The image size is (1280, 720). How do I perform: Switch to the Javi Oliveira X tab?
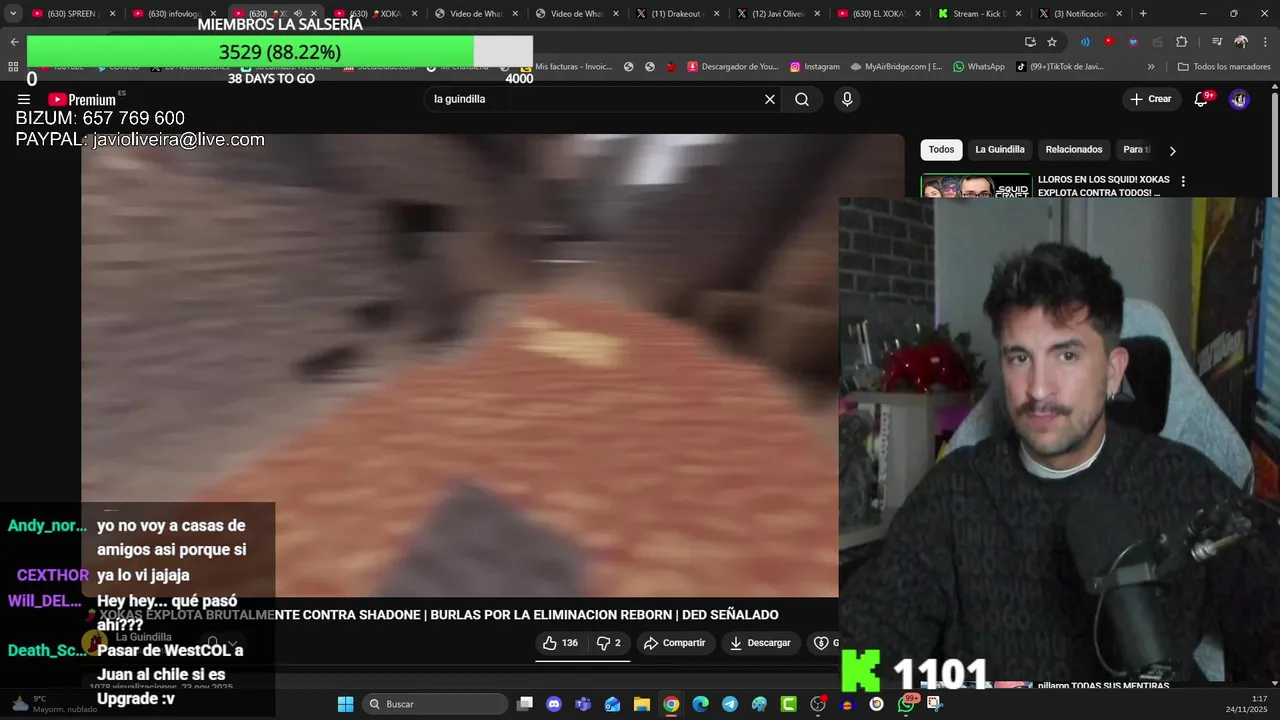[778, 14]
